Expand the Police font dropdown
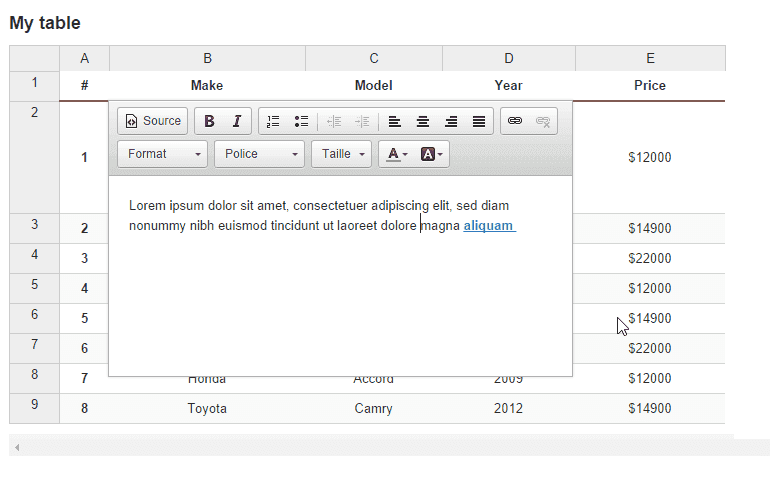Screen dimensions: 770x482 coord(259,154)
